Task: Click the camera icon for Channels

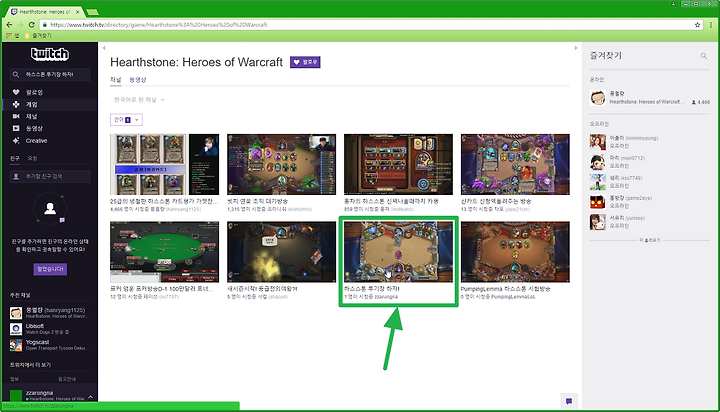Action: [x=16, y=116]
